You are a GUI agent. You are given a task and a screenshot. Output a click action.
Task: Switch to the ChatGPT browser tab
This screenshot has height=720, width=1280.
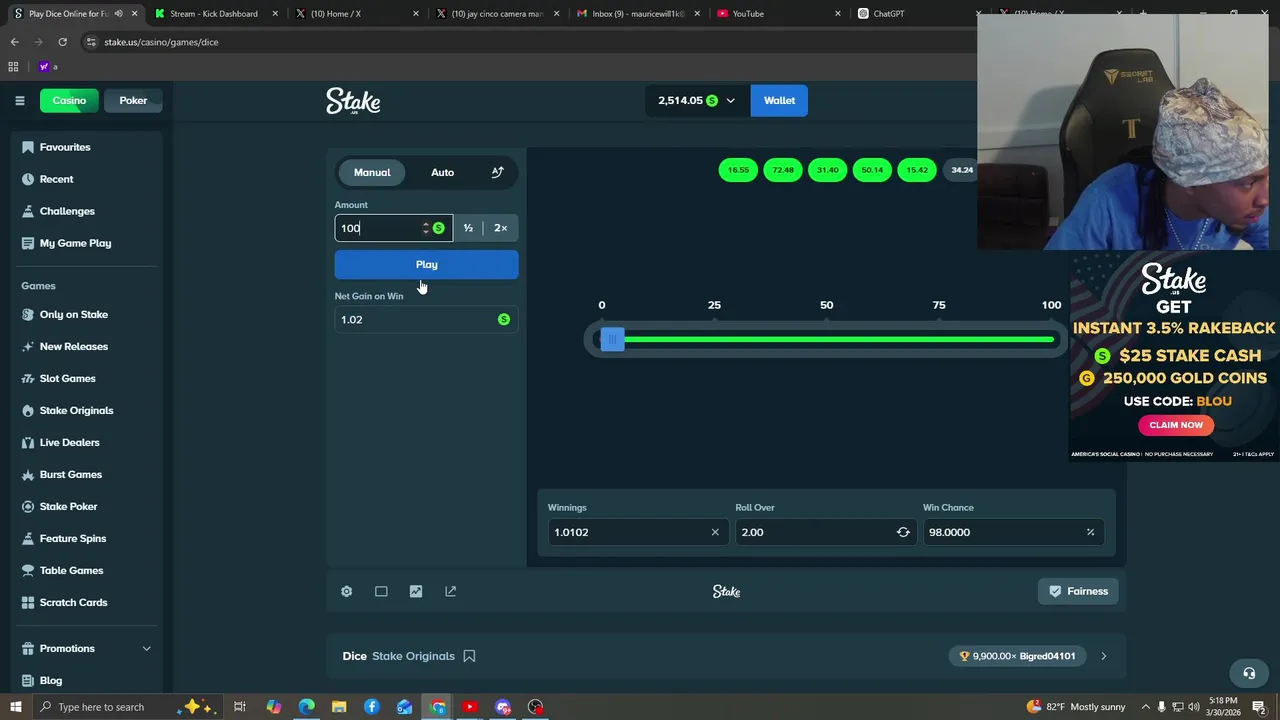tap(920, 13)
